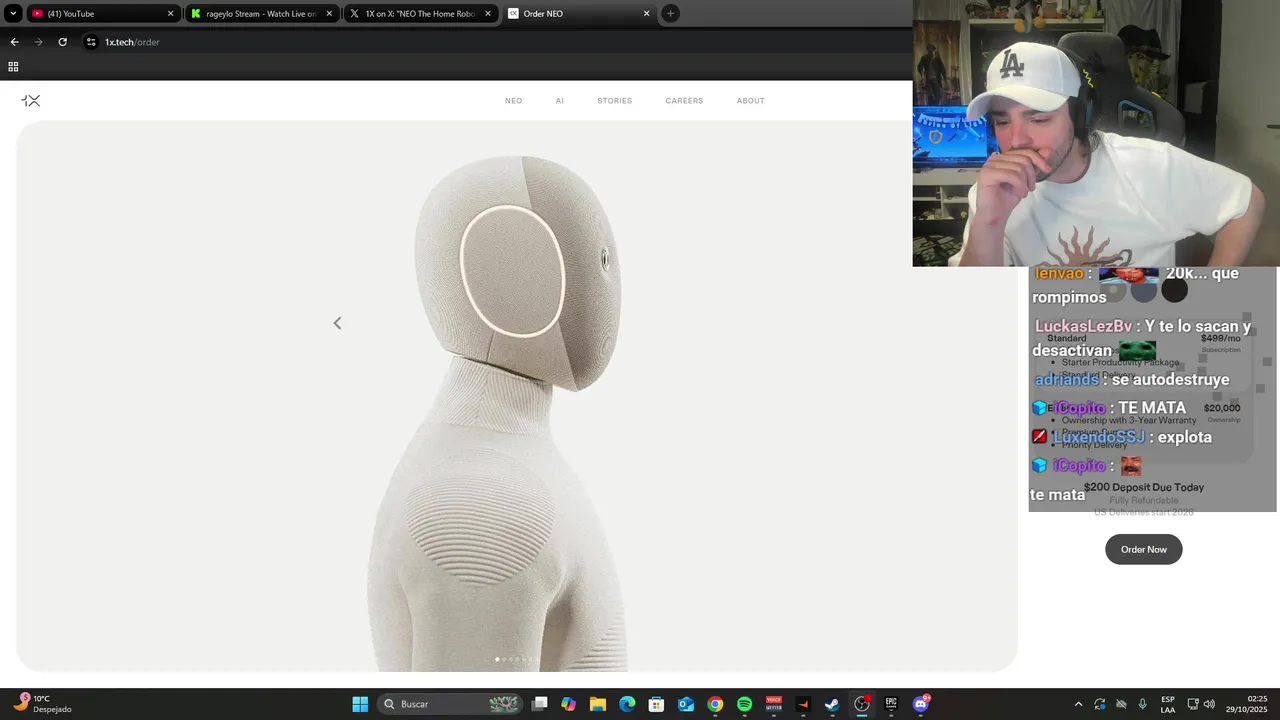Click the Order Now button
The width and height of the screenshot is (1280, 720).
(1143, 549)
